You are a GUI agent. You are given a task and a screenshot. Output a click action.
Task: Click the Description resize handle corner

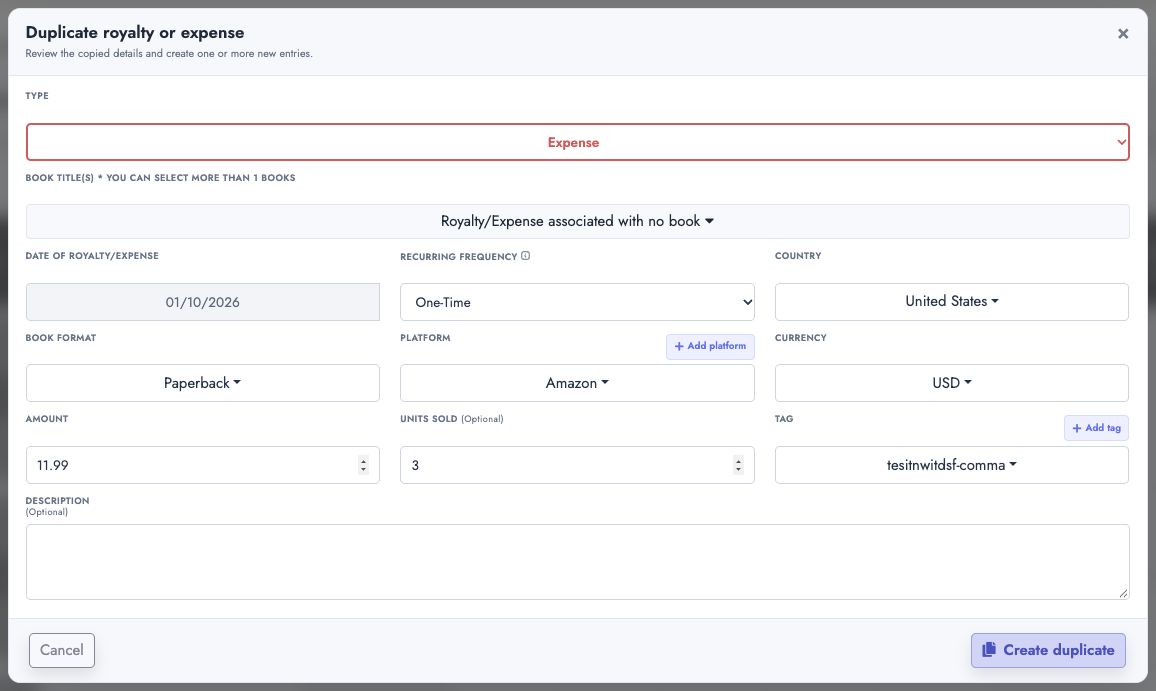tap(1123, 593)
